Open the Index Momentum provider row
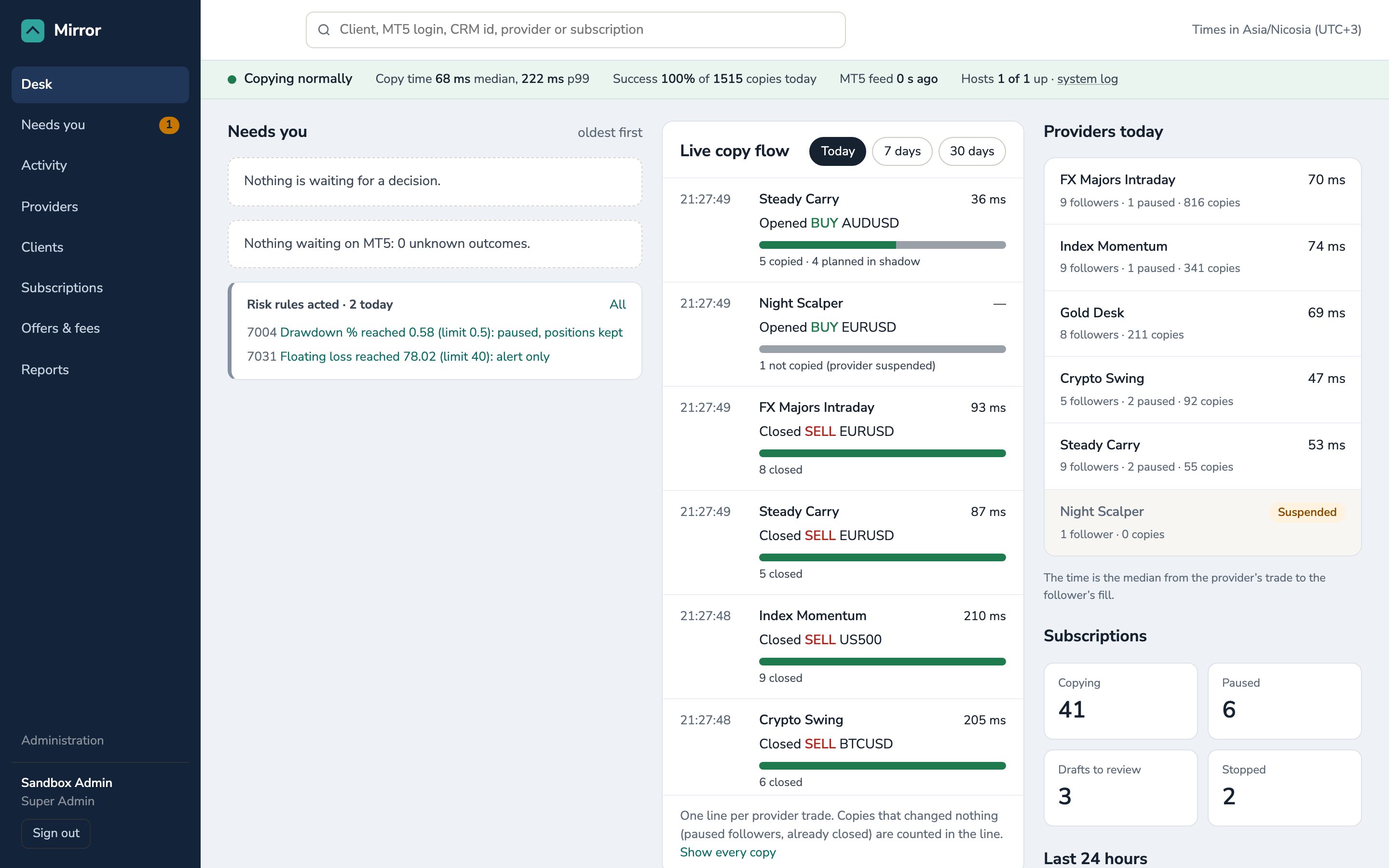The image size is (1389, 868). (1202, 258)
